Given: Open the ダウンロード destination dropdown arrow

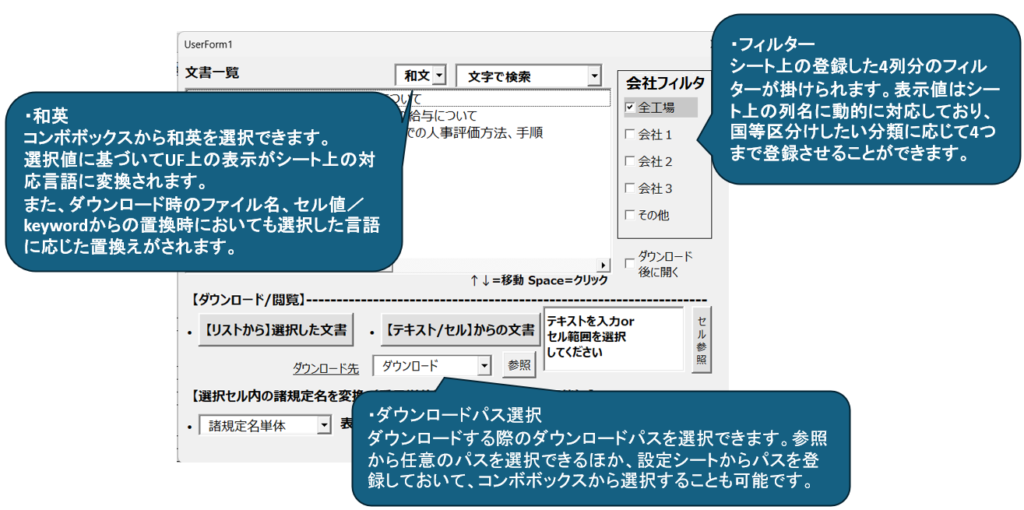Looking at the screenshot, I should [x=484, y=366].
